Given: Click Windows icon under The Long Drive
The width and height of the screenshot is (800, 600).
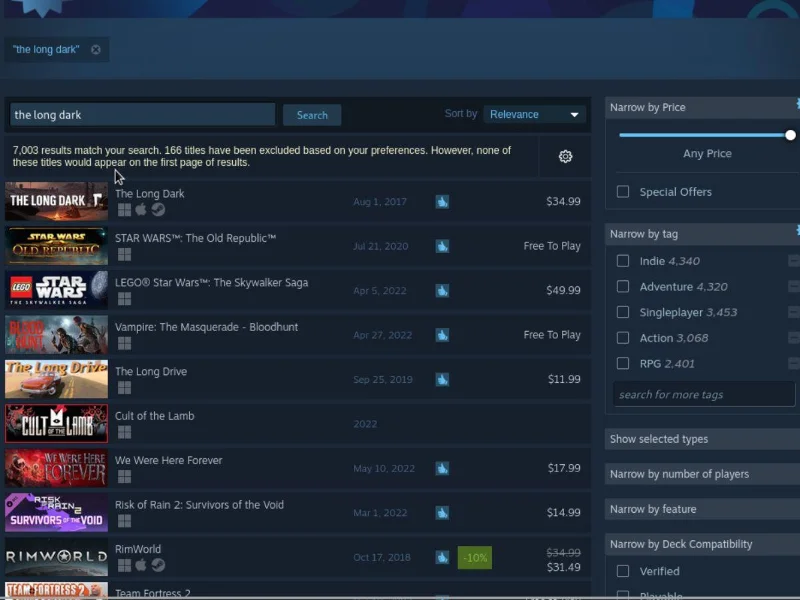Looking at the screenshot, I should click(124, 387).
